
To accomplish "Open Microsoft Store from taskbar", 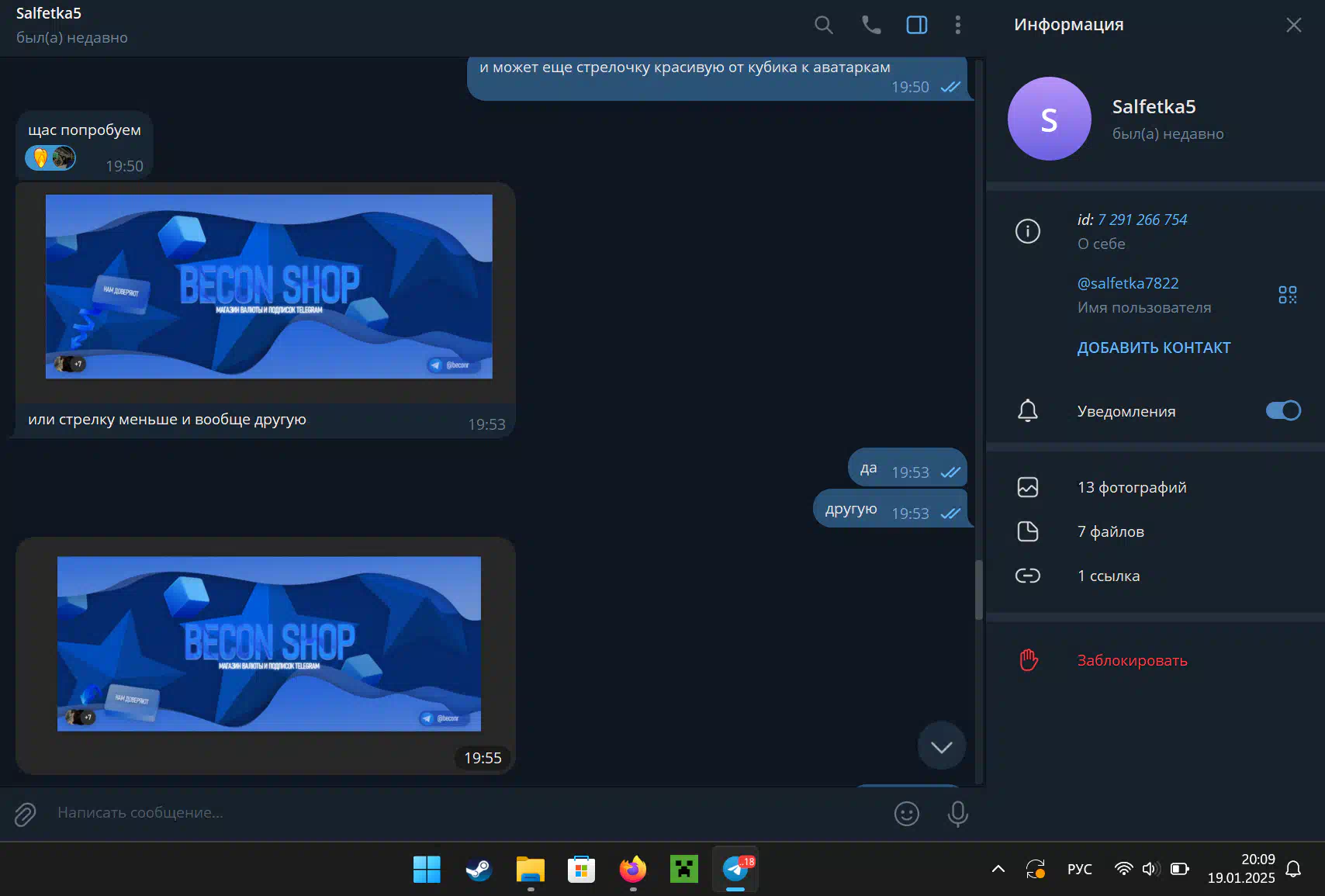I will point(581,870).
